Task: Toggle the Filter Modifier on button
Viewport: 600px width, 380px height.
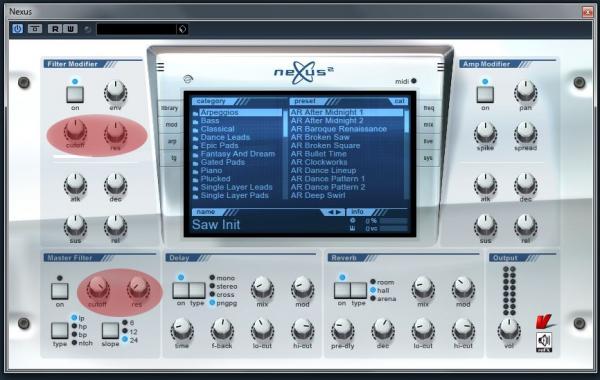Action: coord(75,94)
